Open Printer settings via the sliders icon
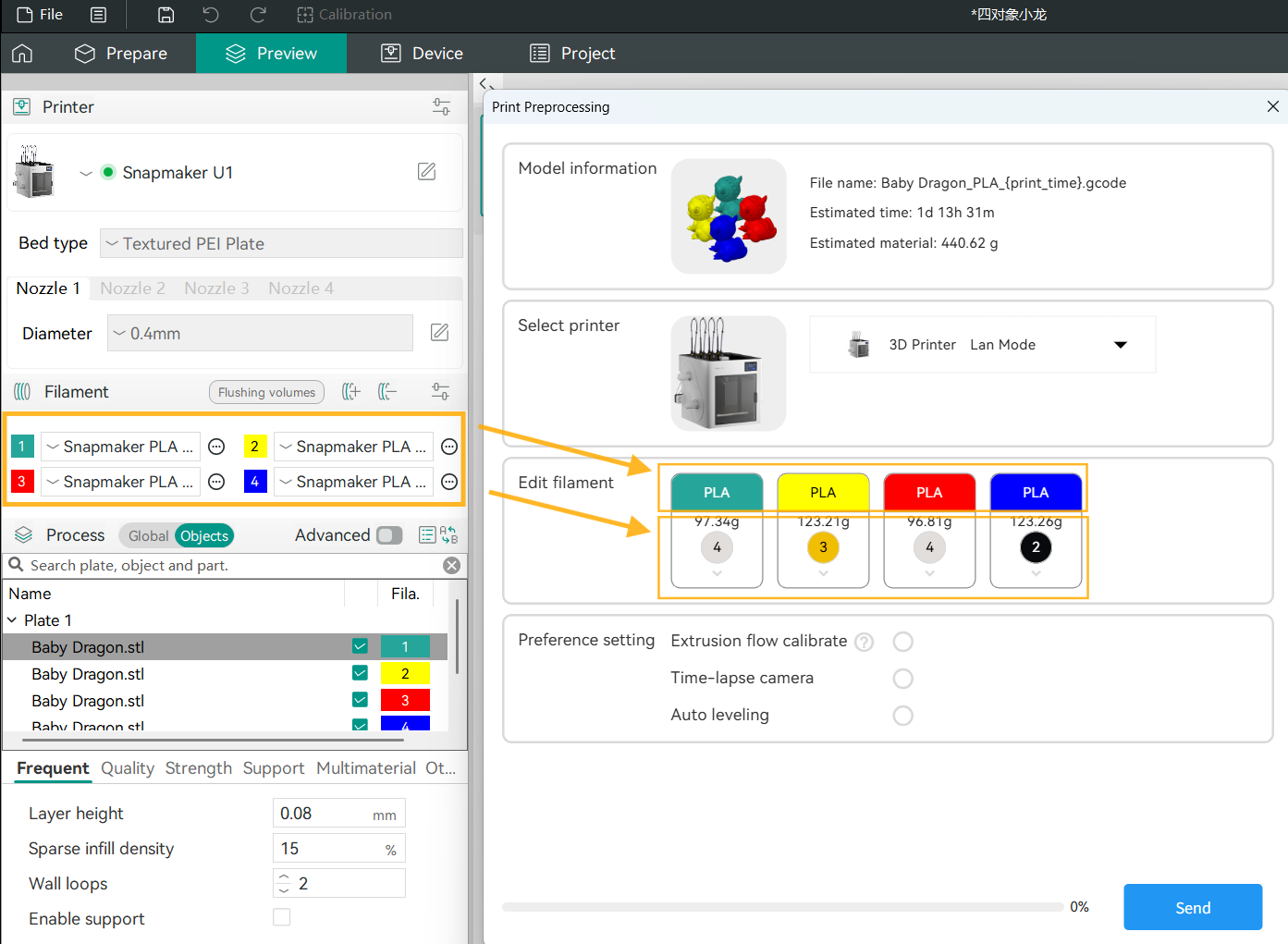 pyautogui.click(x=441, y=106)
